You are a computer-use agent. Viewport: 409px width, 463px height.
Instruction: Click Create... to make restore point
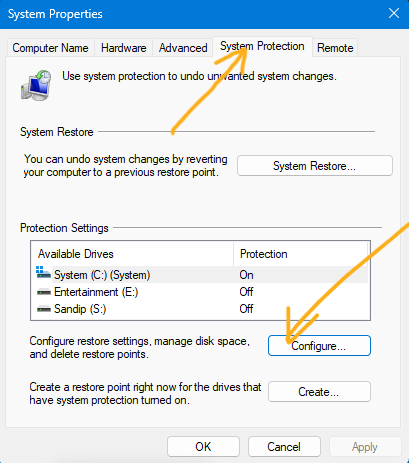319,392
